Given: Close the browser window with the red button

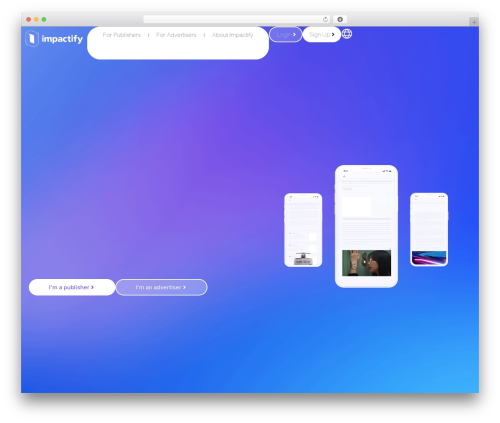Looking at the screenshot, I should click(29, 19).
